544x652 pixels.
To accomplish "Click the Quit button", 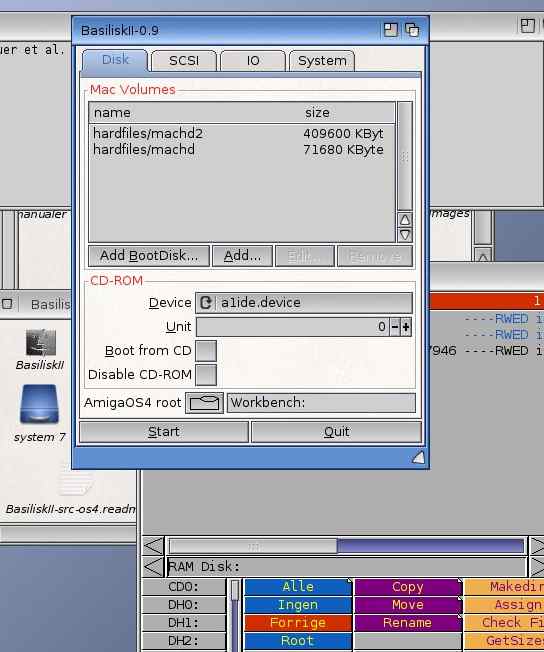I will 336,432.
